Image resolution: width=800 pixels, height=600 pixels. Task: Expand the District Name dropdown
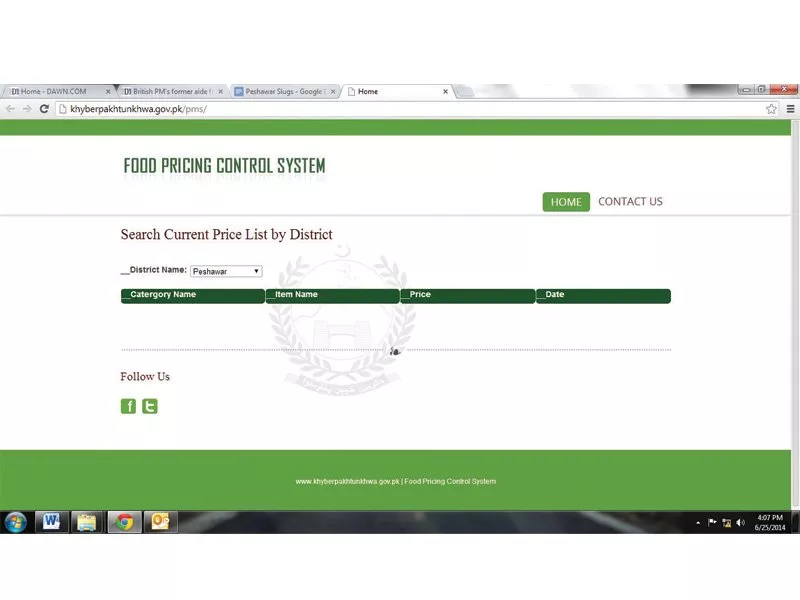click(x=226, y=271)
